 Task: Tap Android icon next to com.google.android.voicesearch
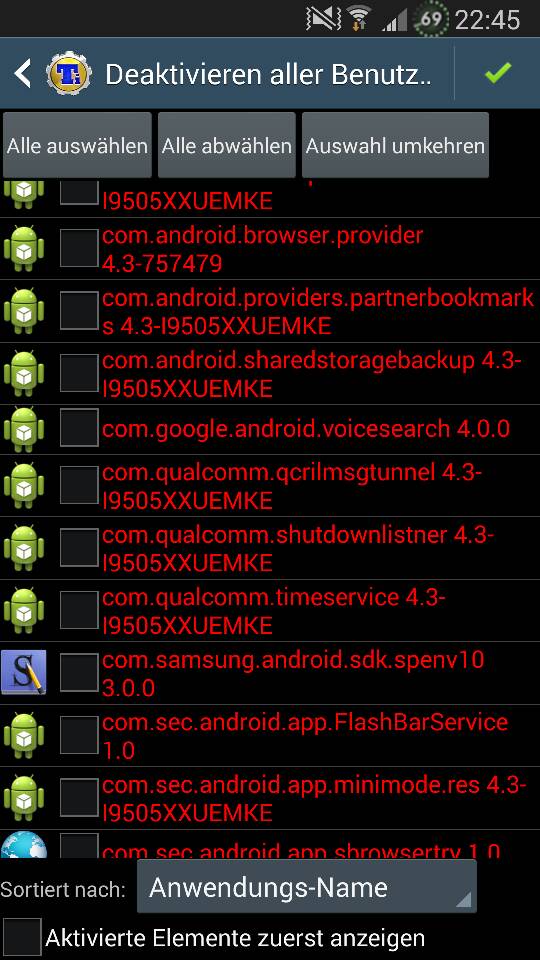(24, 429)
